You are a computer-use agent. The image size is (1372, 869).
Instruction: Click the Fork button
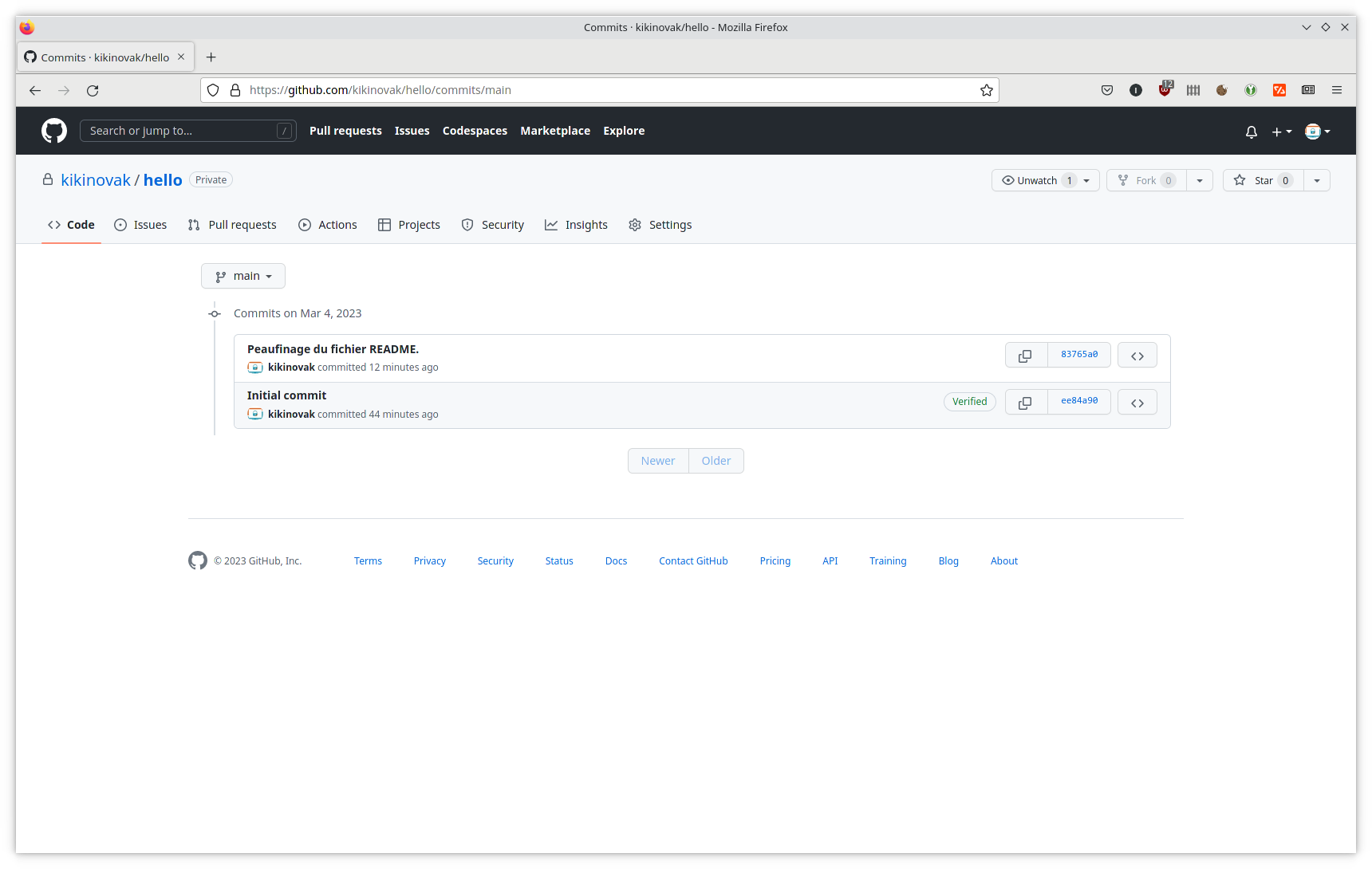pos(1146,180)
